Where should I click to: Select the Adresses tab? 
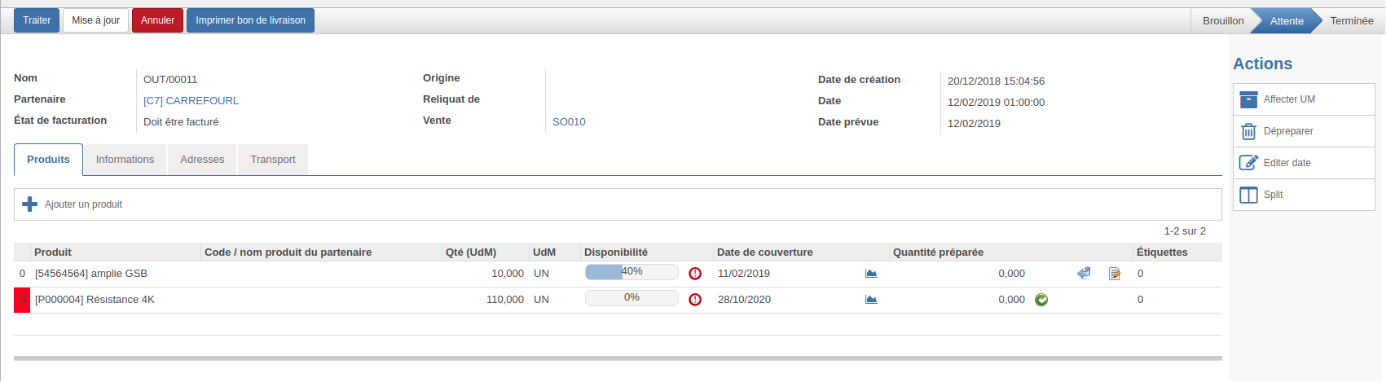click(x=202, y=159)
